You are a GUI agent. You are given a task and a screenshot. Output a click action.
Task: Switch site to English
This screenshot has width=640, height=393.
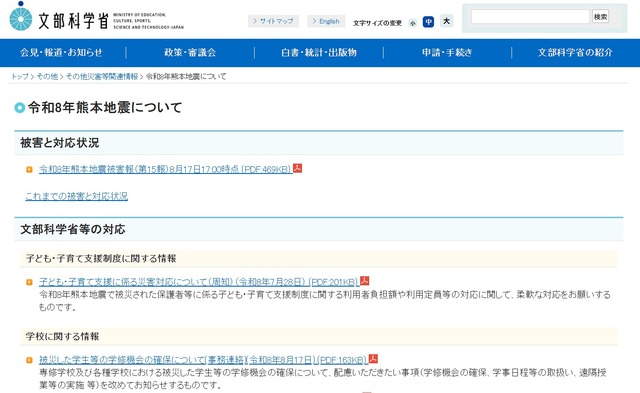click(326, 21)
